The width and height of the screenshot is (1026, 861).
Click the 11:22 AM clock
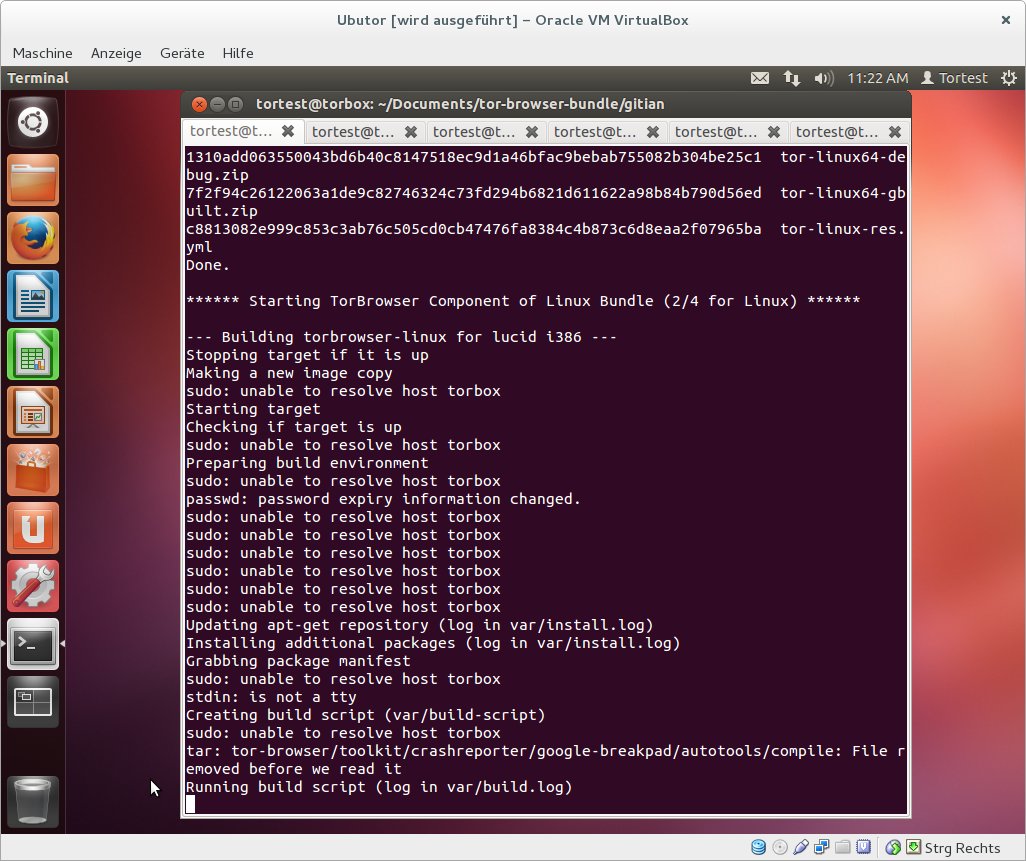pos(877,78)
